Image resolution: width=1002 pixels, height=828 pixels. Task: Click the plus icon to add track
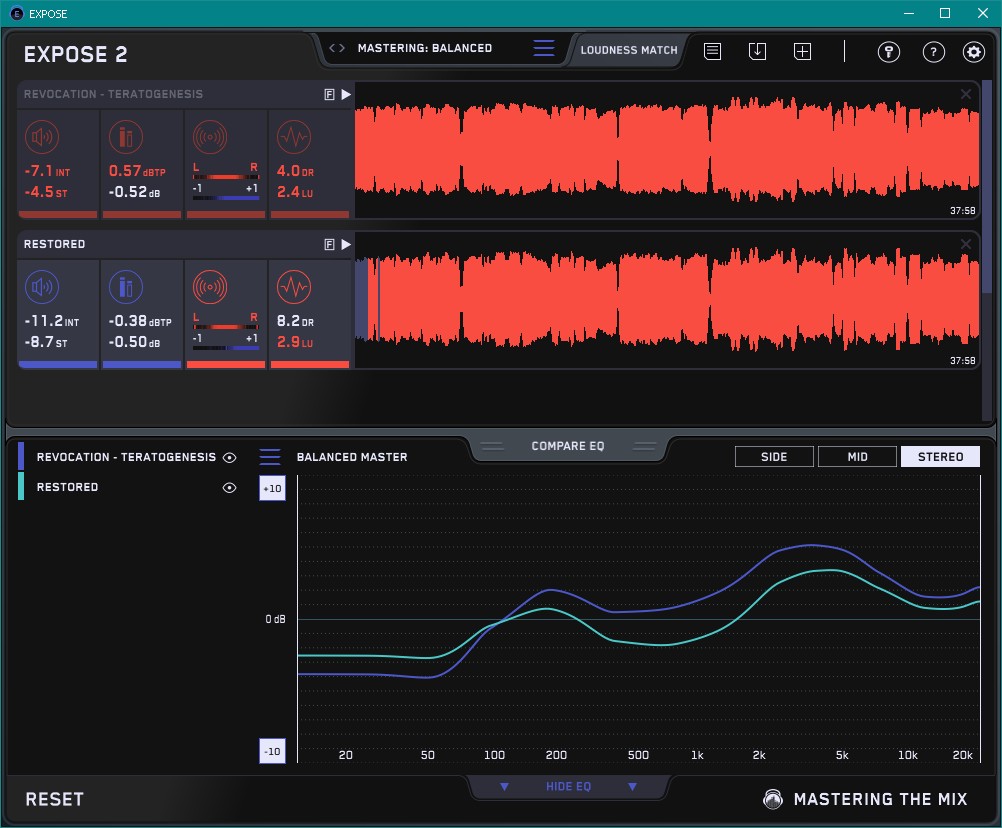click(x=802, y=51)
